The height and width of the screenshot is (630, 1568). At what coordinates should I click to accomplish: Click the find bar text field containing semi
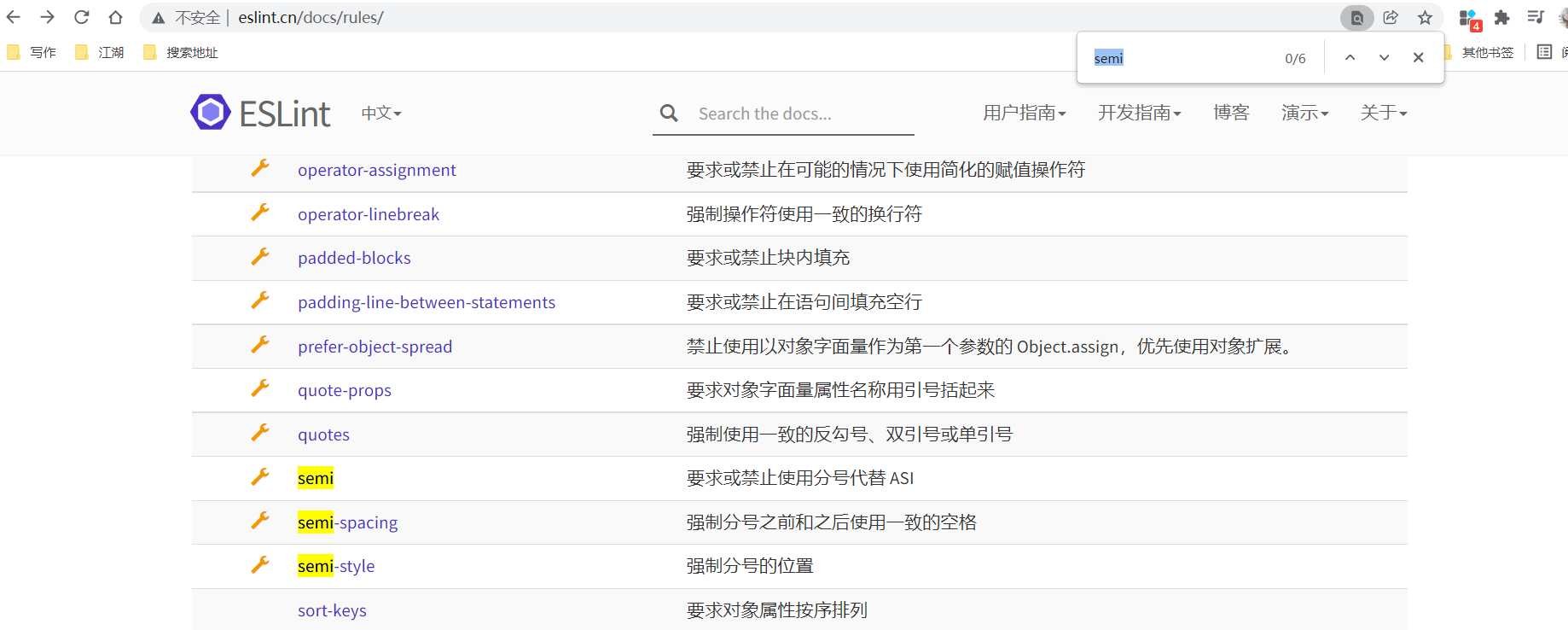[1182, 58]
